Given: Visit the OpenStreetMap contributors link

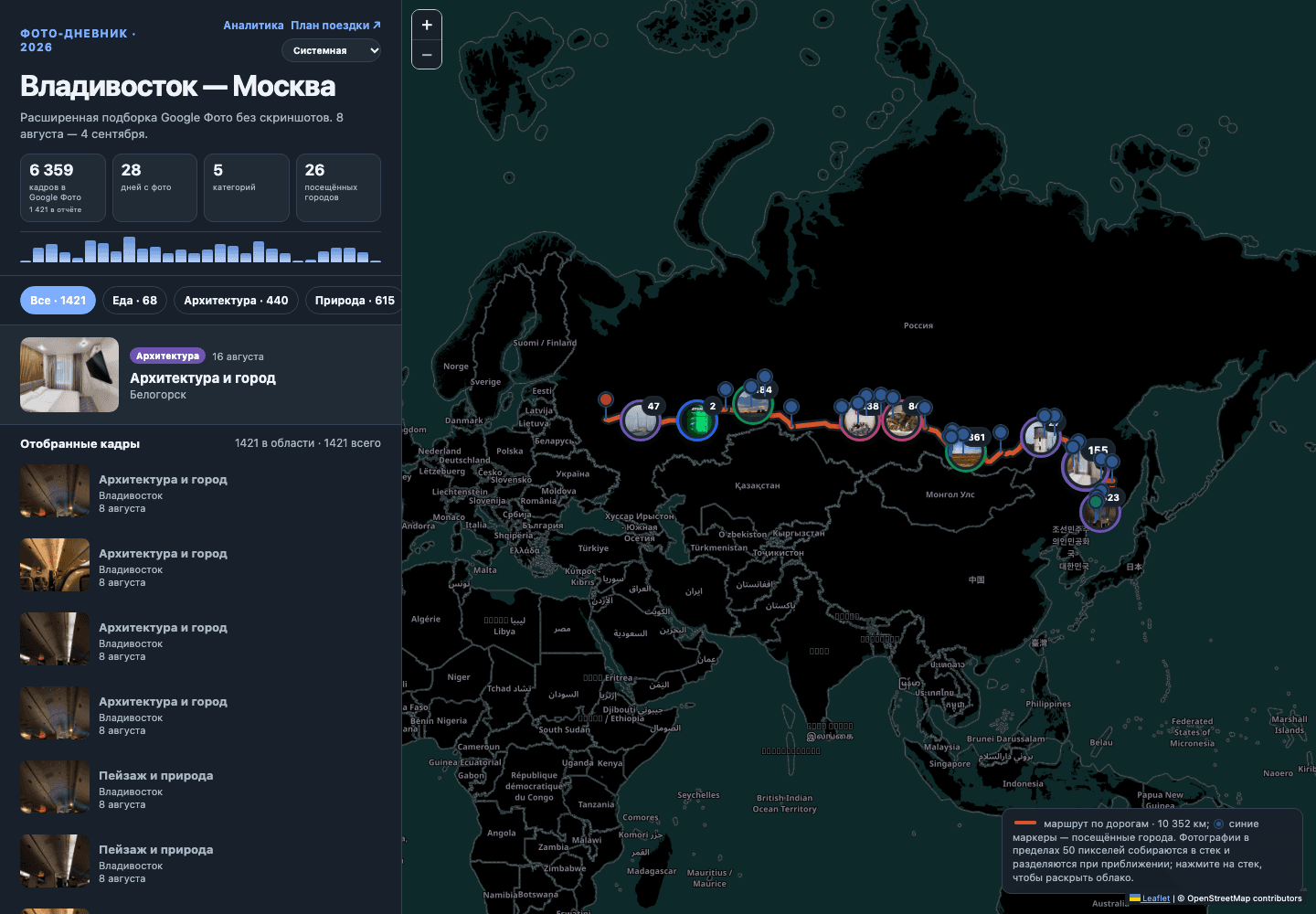Looking at the screenshot, I should click(x=1245, y=898).
